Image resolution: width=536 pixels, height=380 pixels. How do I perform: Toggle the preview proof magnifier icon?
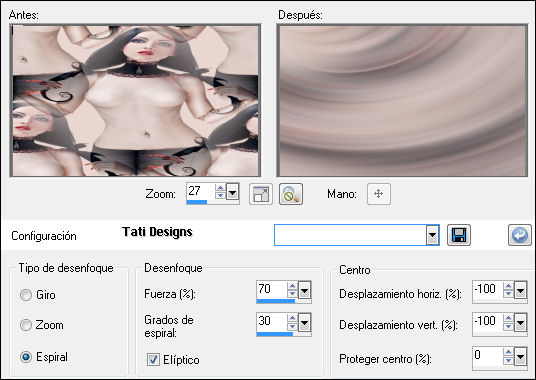tap(291, 194)
